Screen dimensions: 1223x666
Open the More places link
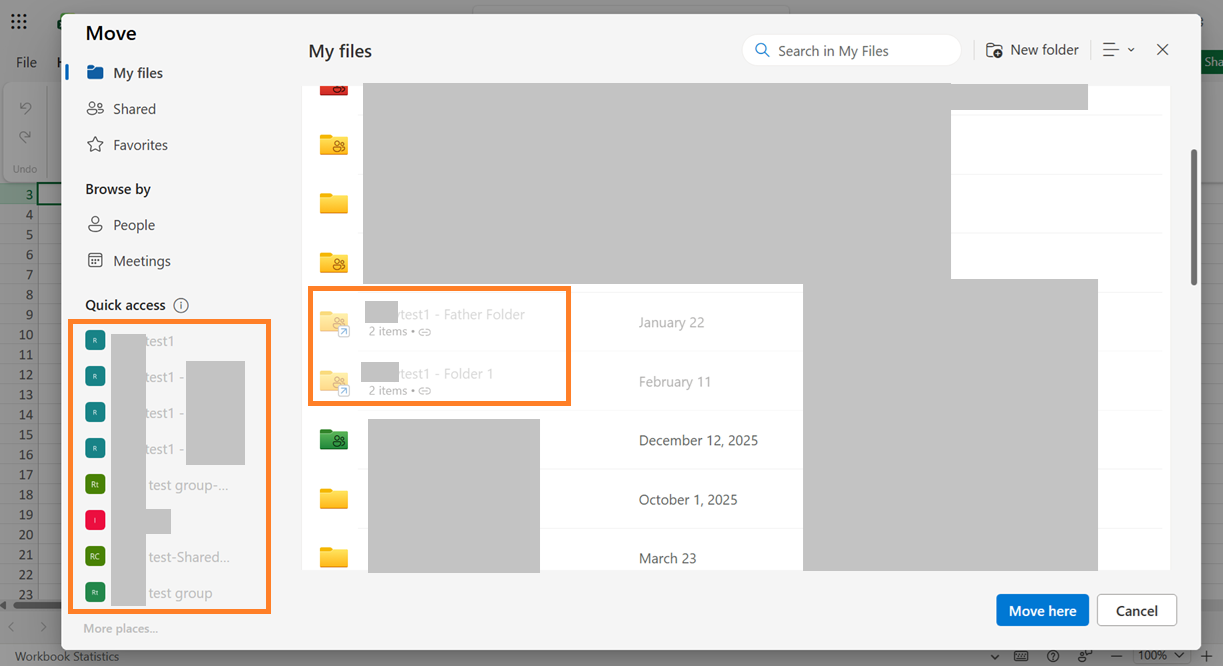coord(121,628)
